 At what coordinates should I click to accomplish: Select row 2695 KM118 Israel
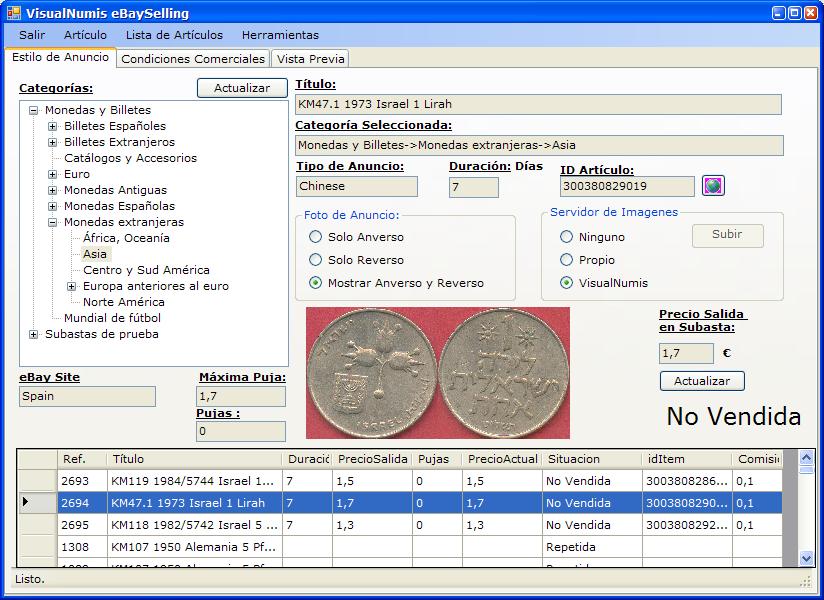coord(399,525)
